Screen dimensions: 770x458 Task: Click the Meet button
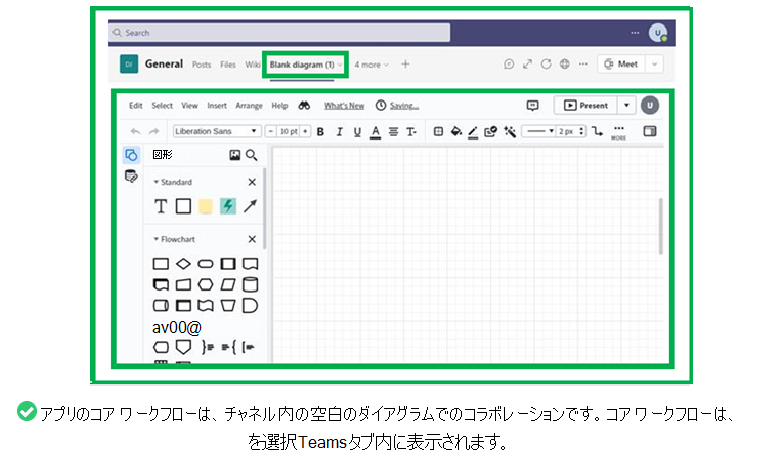pos(621,64)
